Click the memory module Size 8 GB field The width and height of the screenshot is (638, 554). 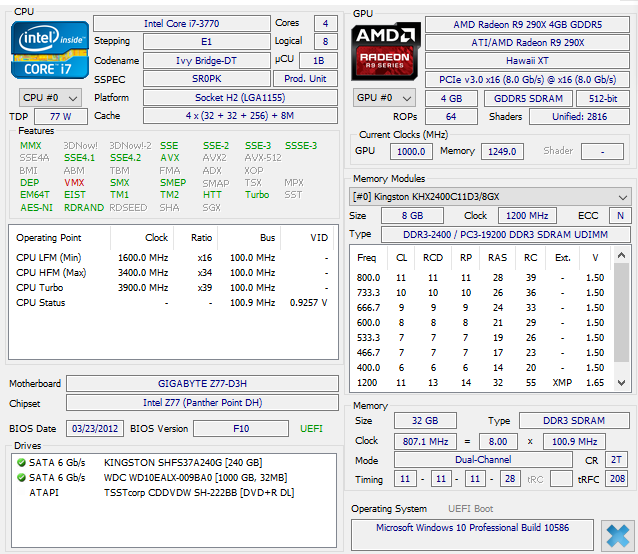412,216
